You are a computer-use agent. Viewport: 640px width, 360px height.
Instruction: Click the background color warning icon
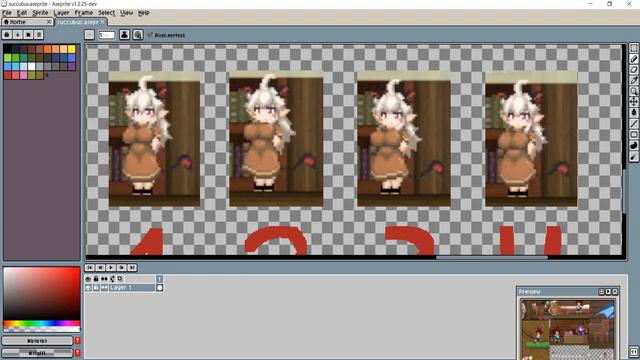pos(78,353)
